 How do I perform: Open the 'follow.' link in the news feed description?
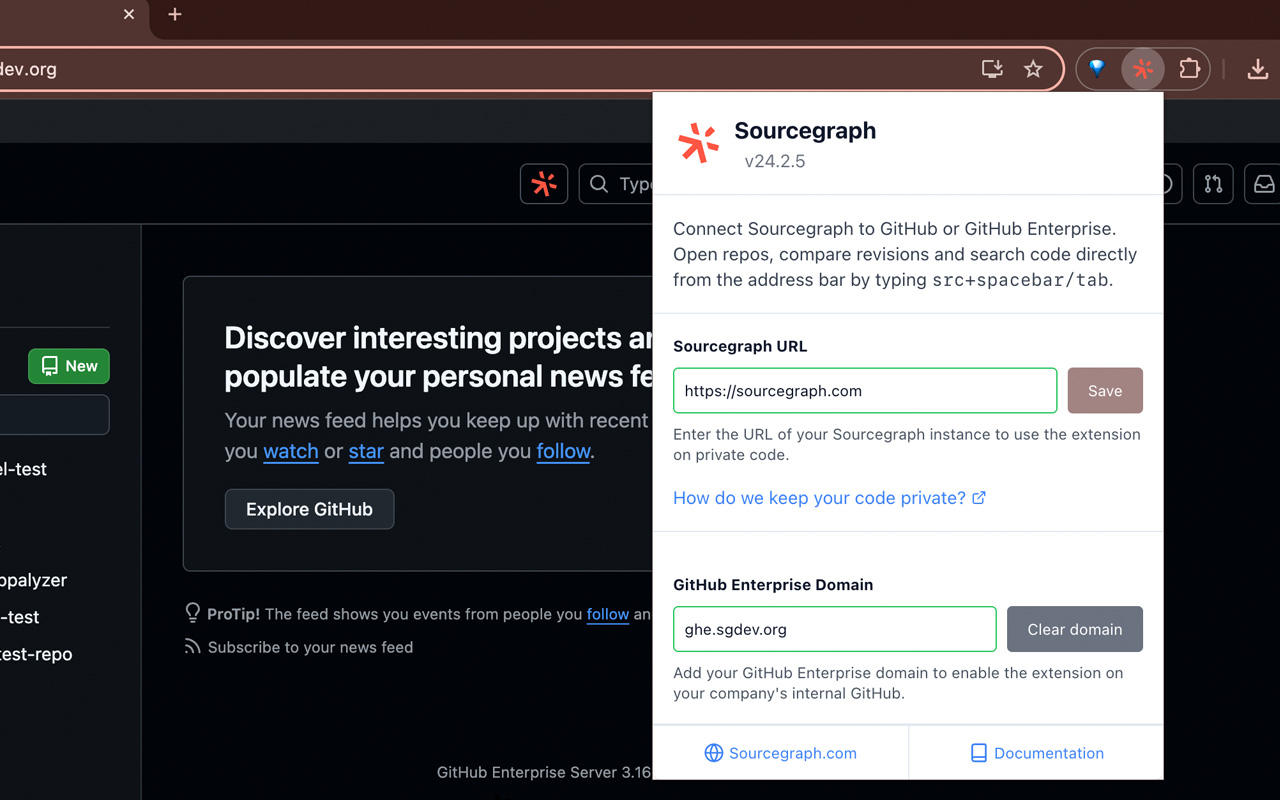click(564, 451)
